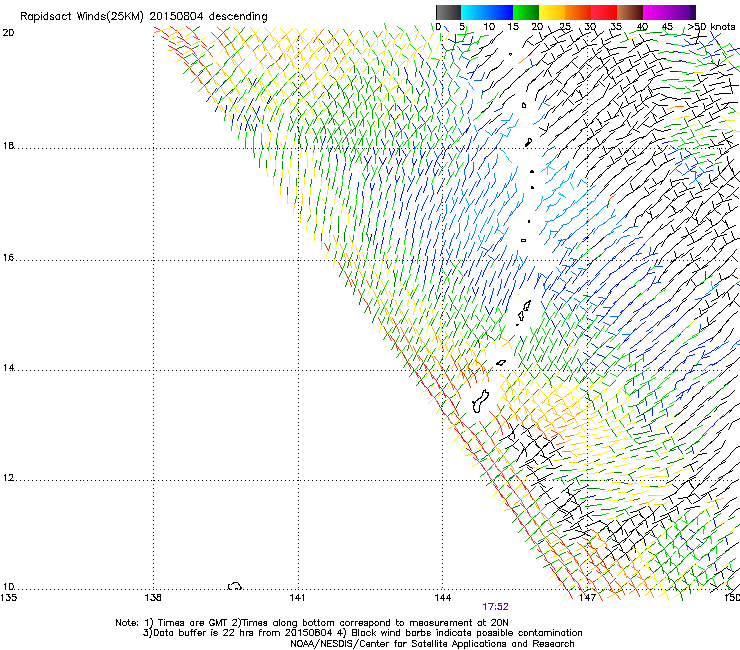Viewport: 740px width, 650px height.
Task: Click the '35' label under the color bar
Action: pos(615,26)
